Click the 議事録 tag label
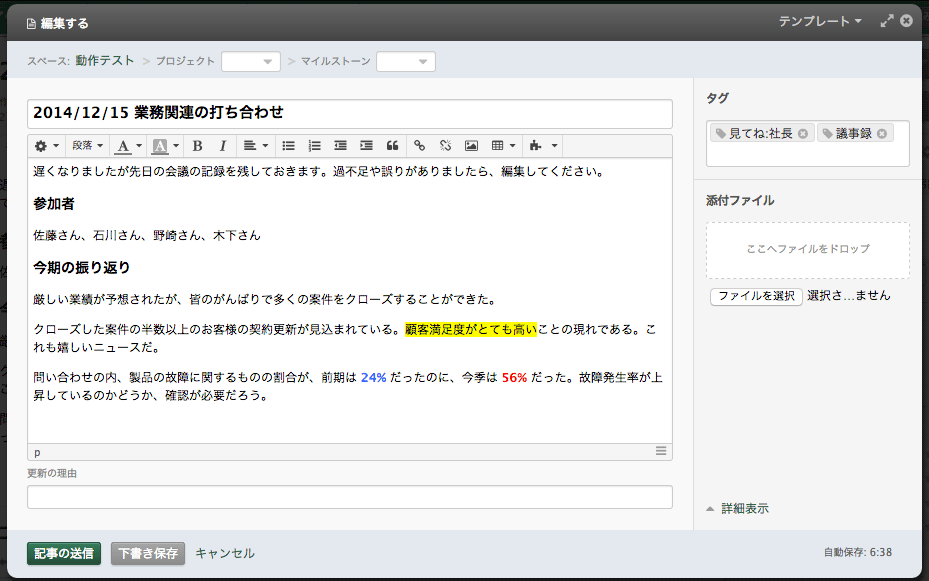929x581 pixels. pos(854,134)
